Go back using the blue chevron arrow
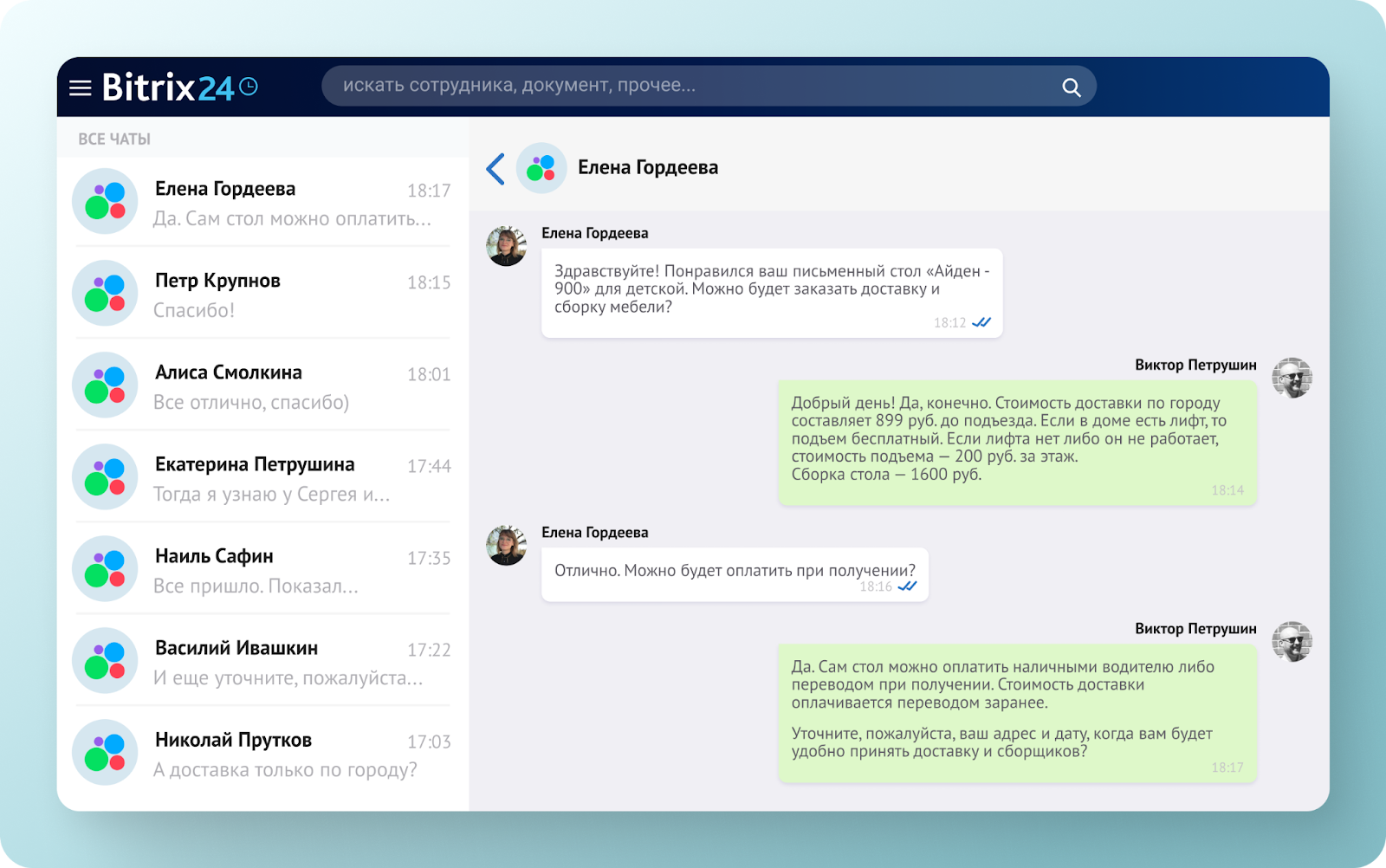1386x868 pixels. point(495,168)
